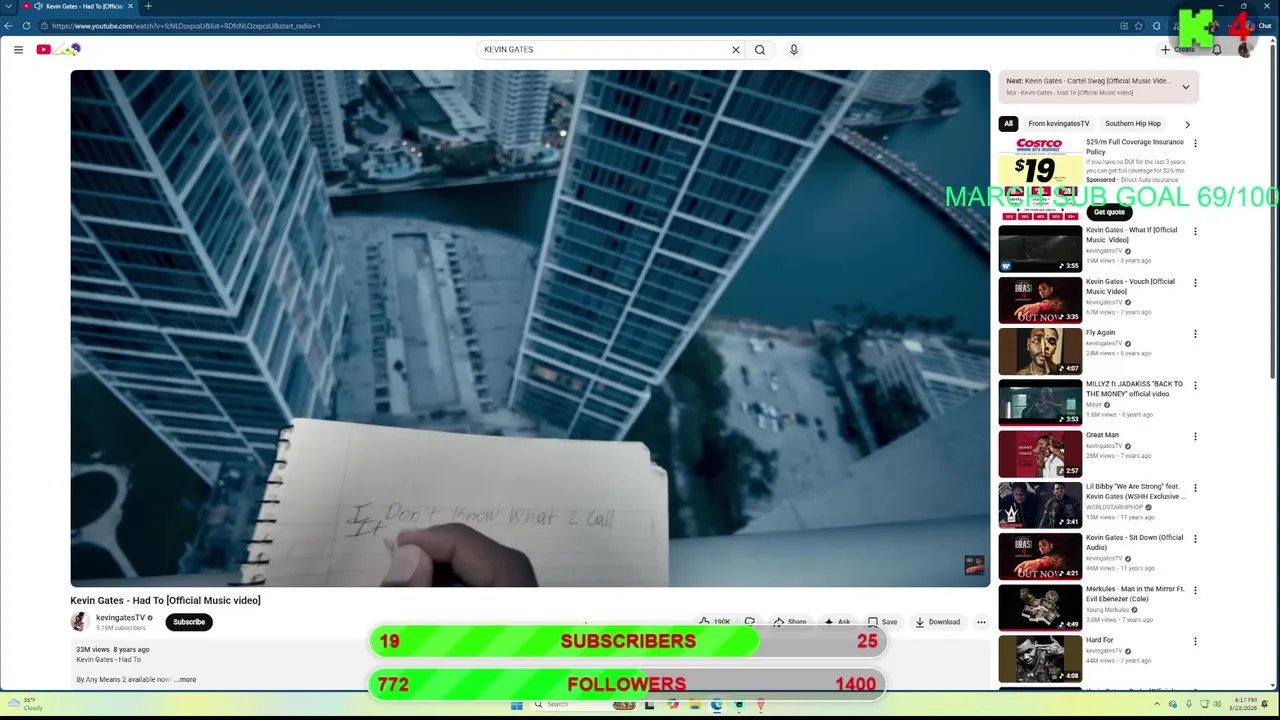Screen dimensions: 1280x720
Task: Open What If video thumbnail
Action: pyautogui.click(x=1040, y=248)
